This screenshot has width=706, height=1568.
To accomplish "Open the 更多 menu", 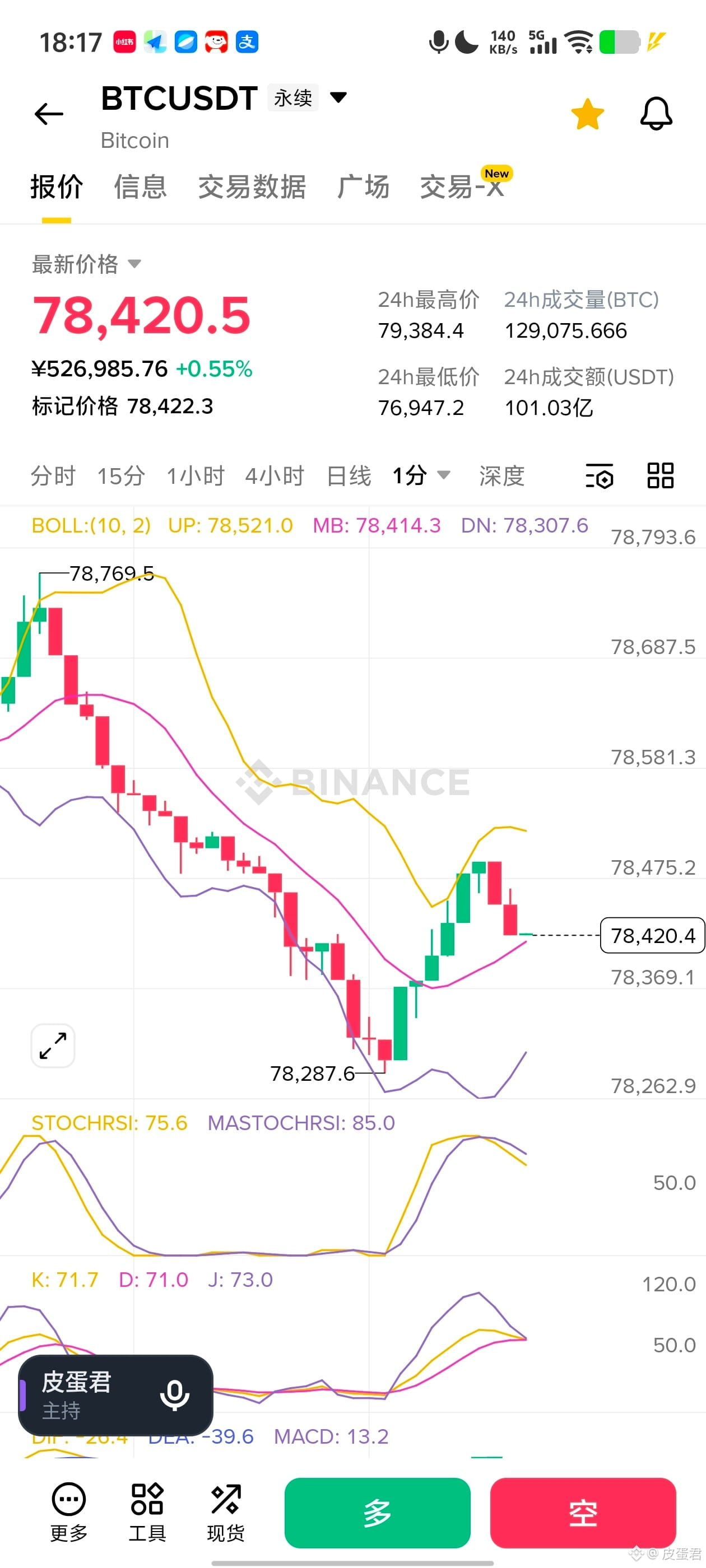I will [69, 1513].
